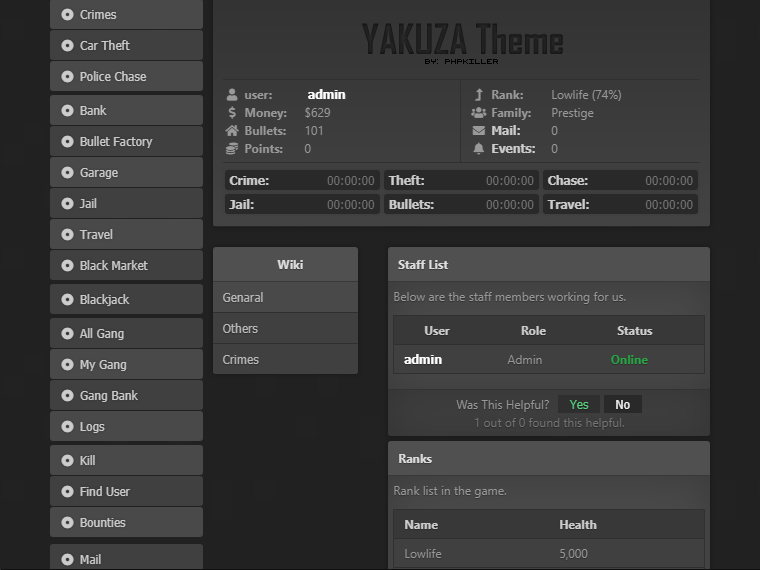Viewport: 760px width, 570px height.
Task: Click the user profile icon
Action: tap(232, 95)
